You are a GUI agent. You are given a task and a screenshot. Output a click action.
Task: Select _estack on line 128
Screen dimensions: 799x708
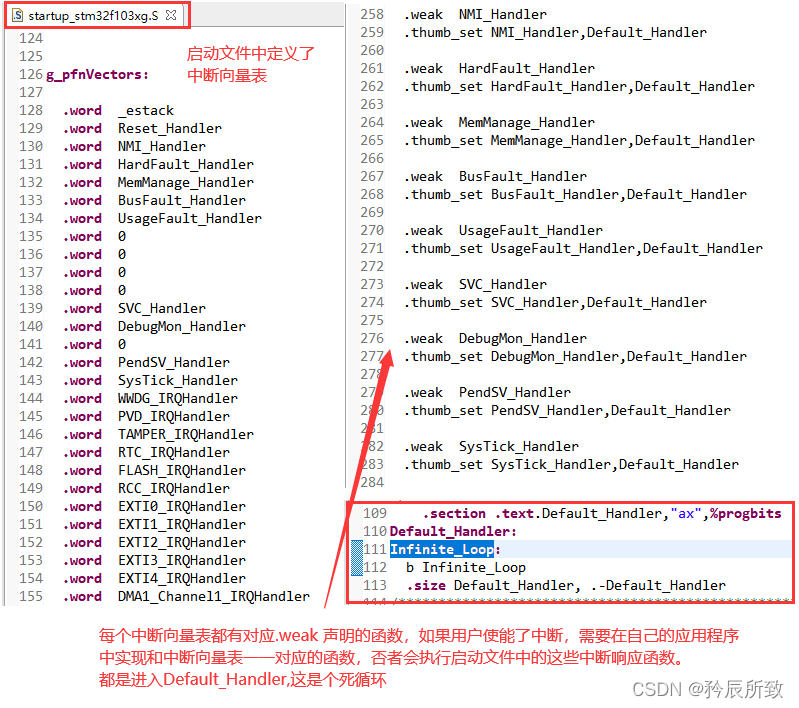tap(146, 111)
